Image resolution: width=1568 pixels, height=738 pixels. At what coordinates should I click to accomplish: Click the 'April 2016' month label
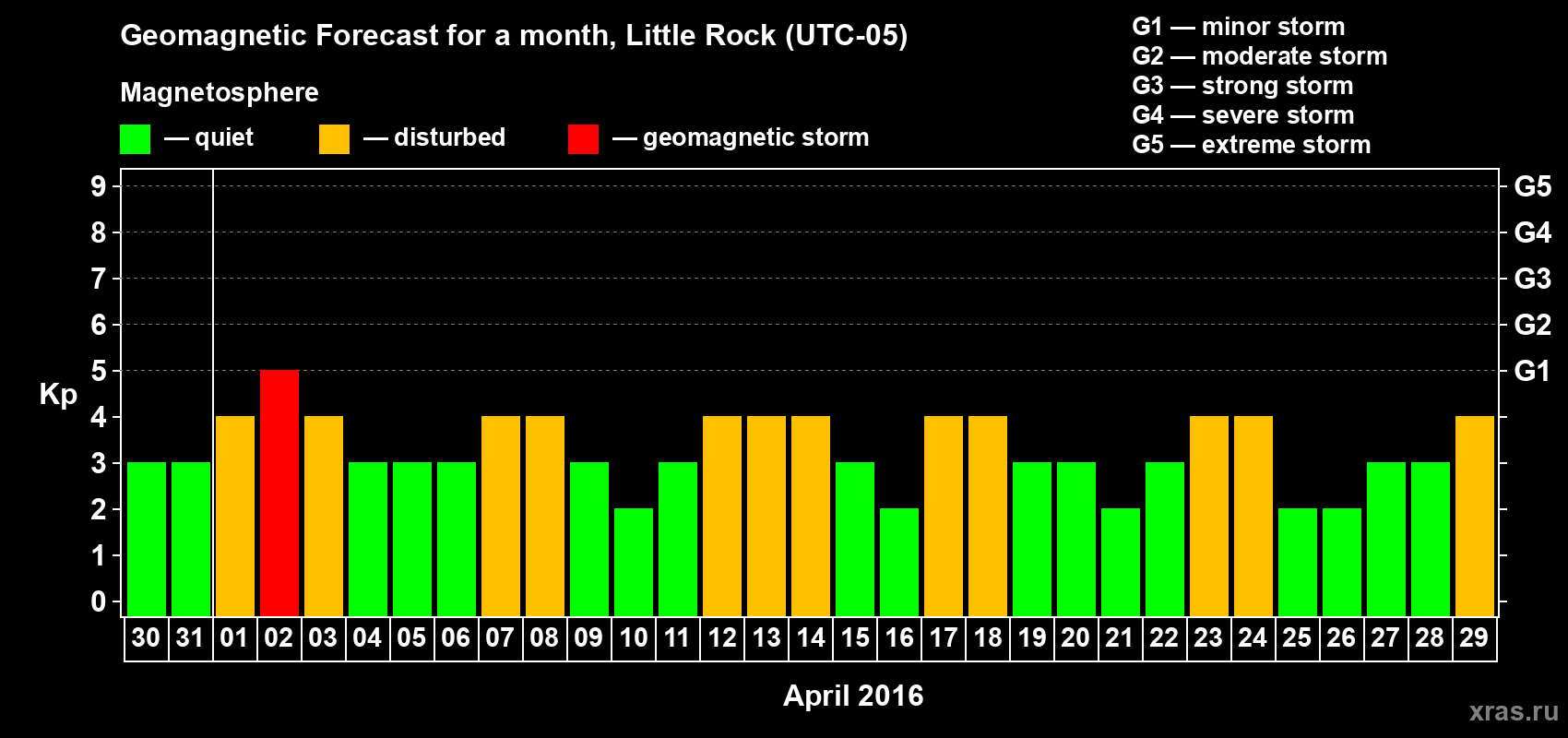(853, 696)
